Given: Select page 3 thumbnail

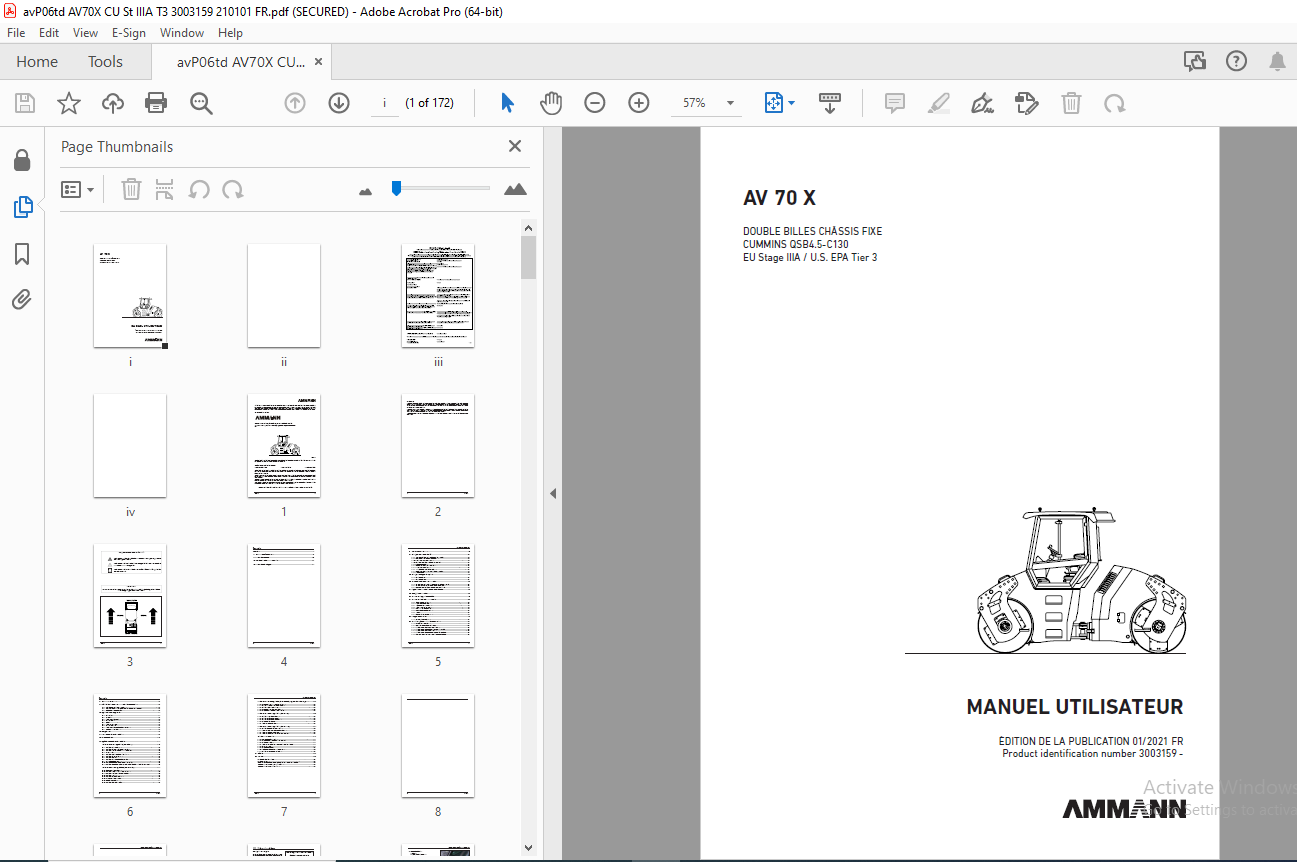Looking at the screenshot, I should click(130, 595).
